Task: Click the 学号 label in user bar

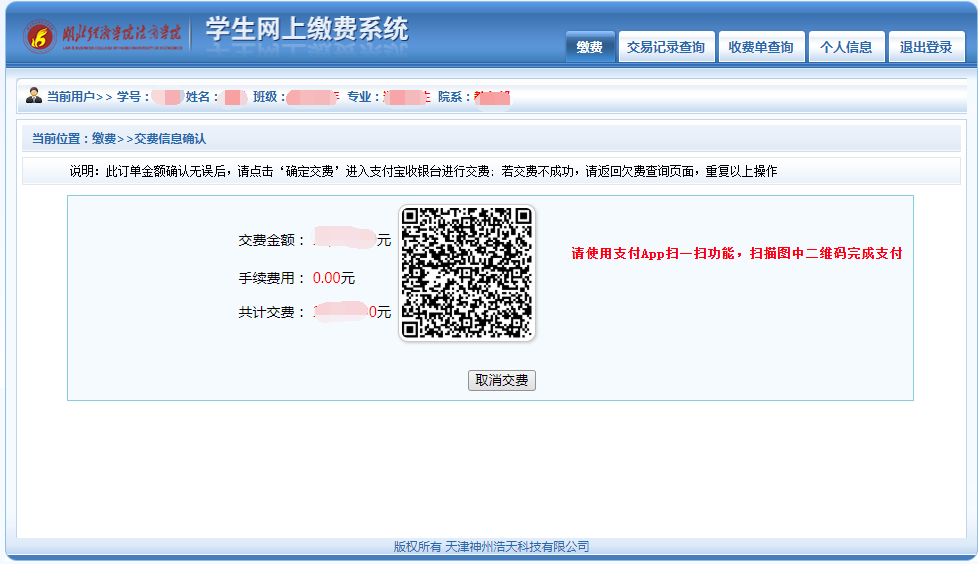Action: click(x=132, y=97)
